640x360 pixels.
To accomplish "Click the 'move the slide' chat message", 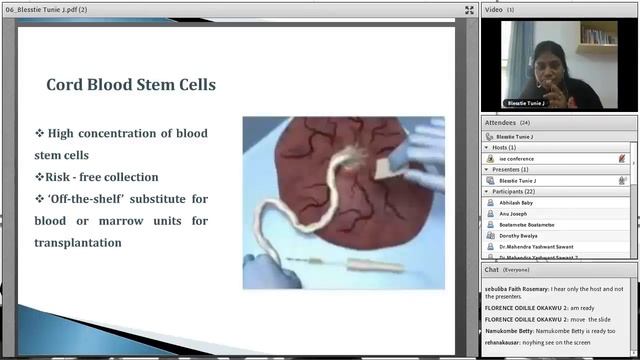I will pos(548,320).
